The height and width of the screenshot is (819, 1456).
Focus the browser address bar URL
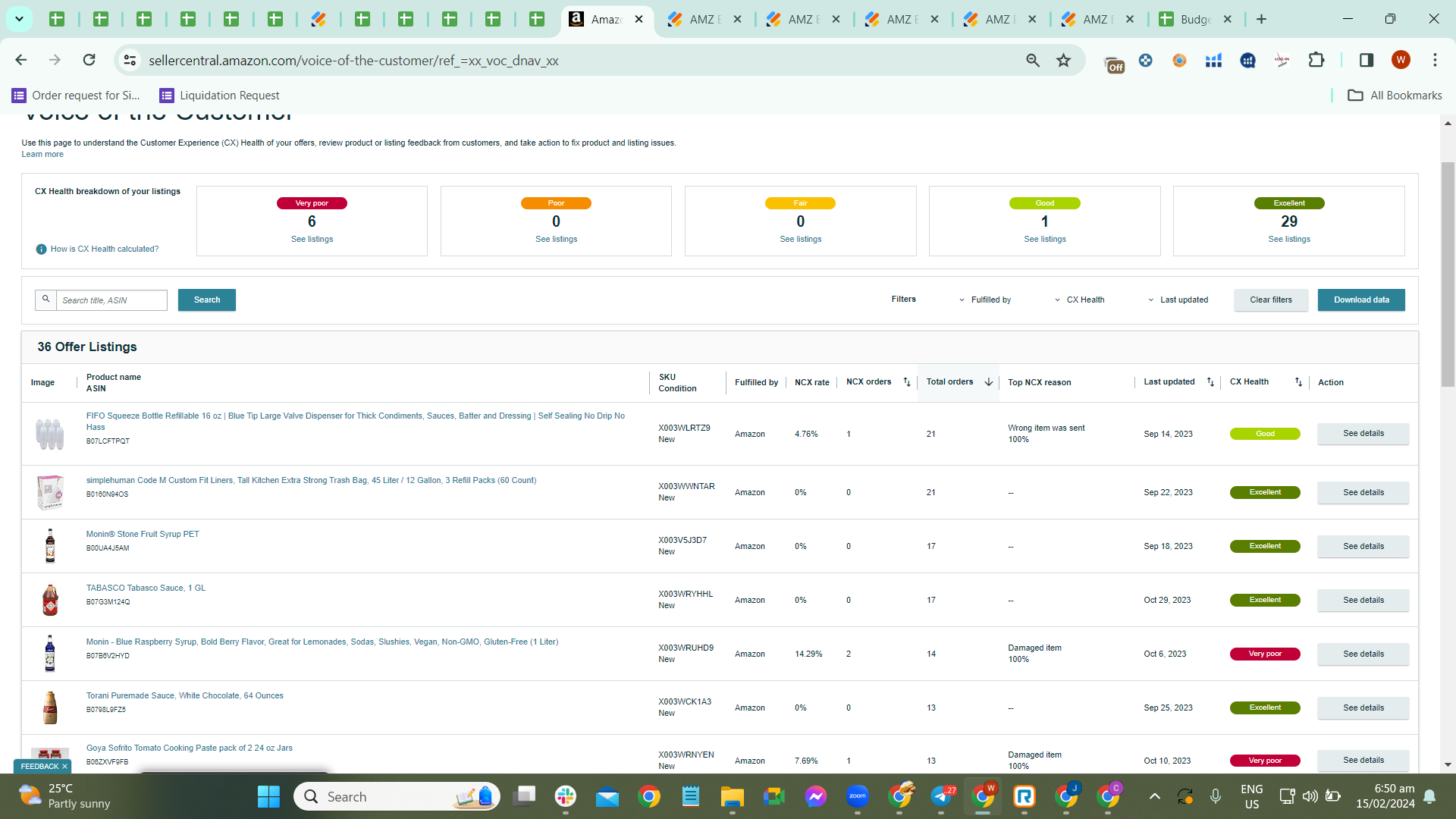353,60
